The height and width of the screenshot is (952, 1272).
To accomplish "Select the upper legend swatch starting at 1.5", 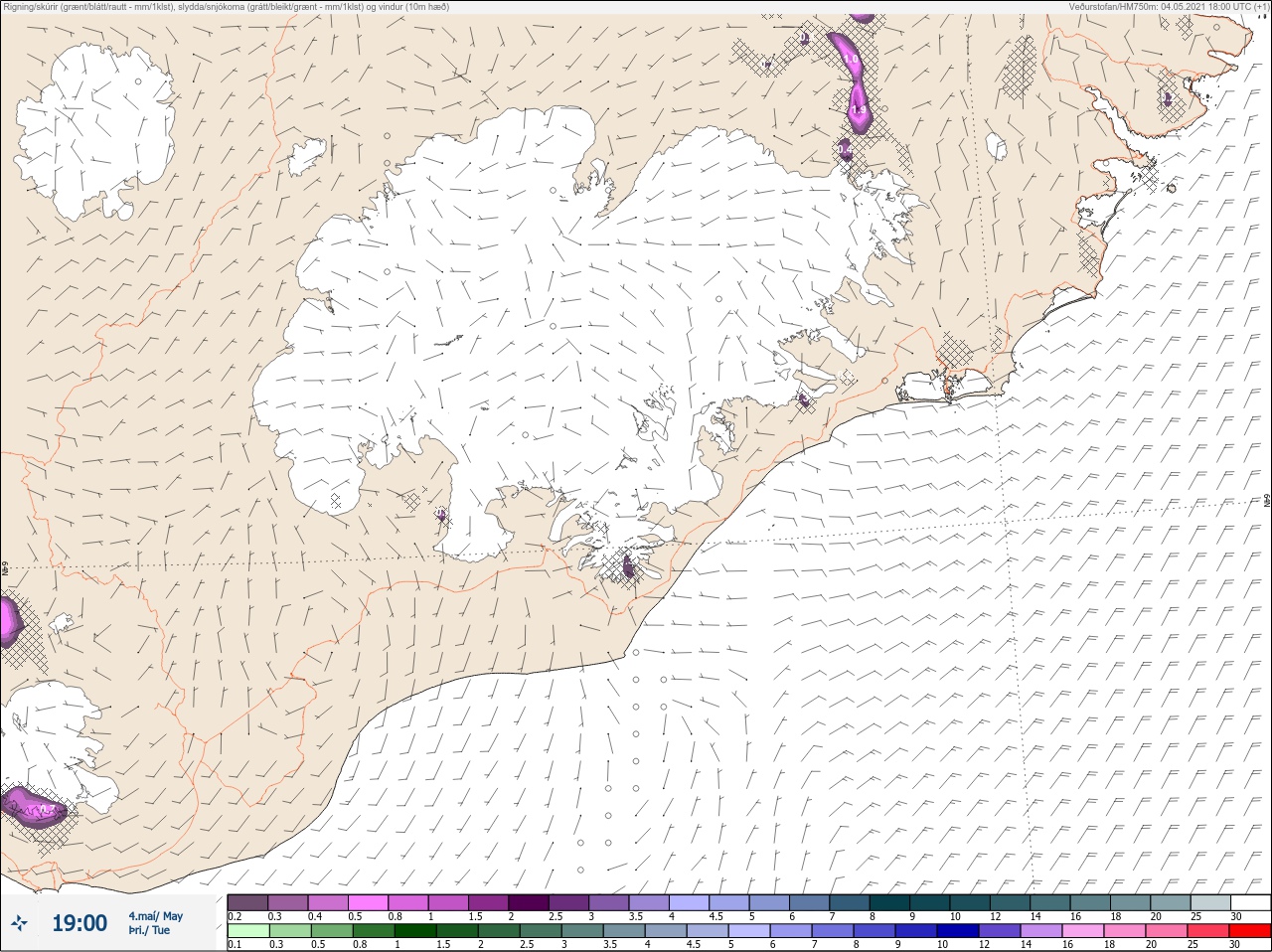I will pos(489,902).
